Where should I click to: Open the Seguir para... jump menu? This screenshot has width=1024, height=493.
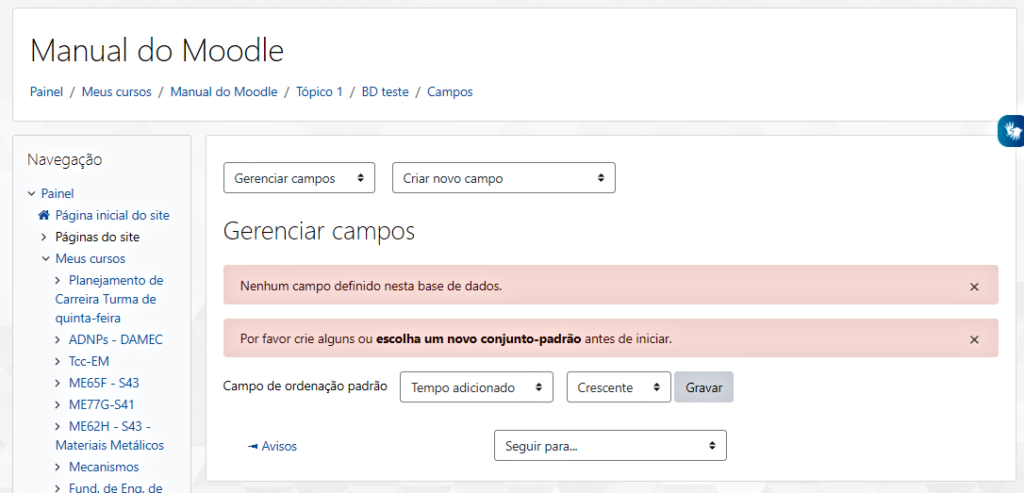(x=611, y=445)
